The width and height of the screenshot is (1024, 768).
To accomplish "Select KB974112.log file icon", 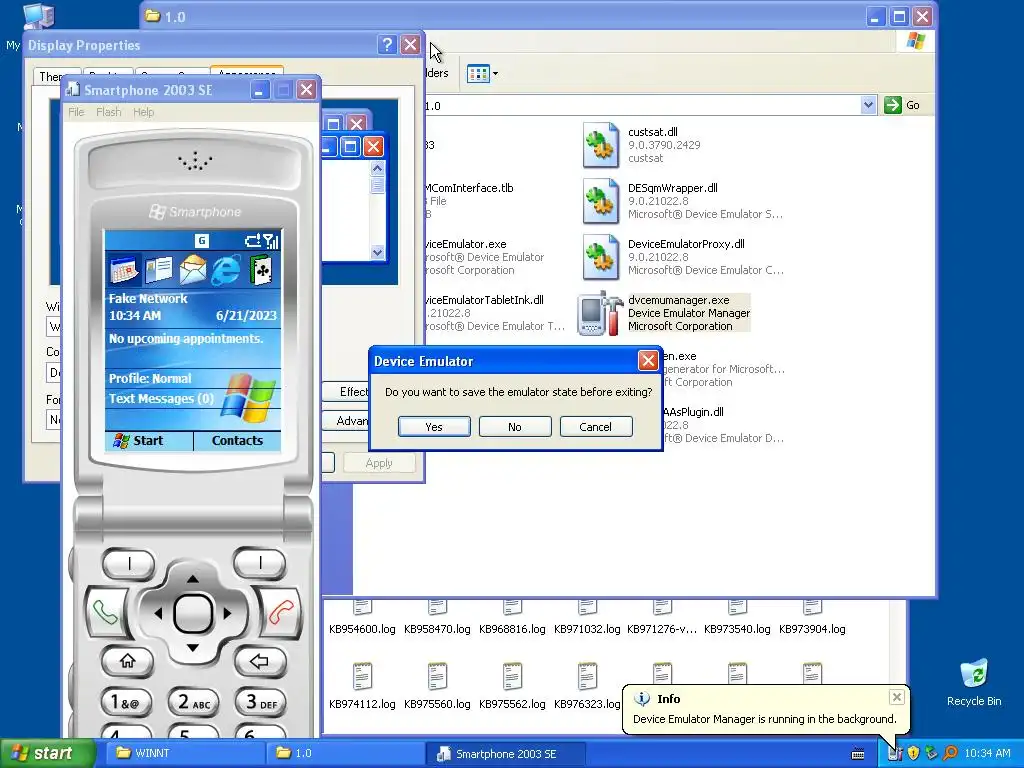I will 362,677.
